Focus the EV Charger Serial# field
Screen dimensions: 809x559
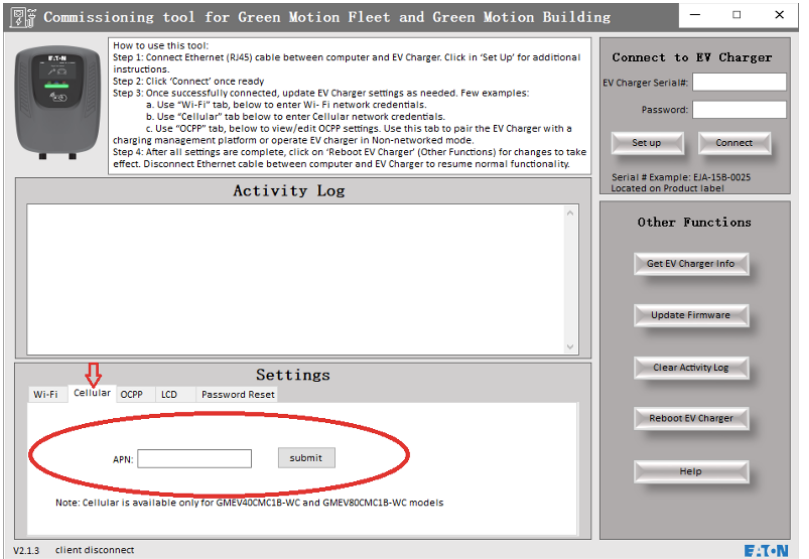[x=739, y=82]
